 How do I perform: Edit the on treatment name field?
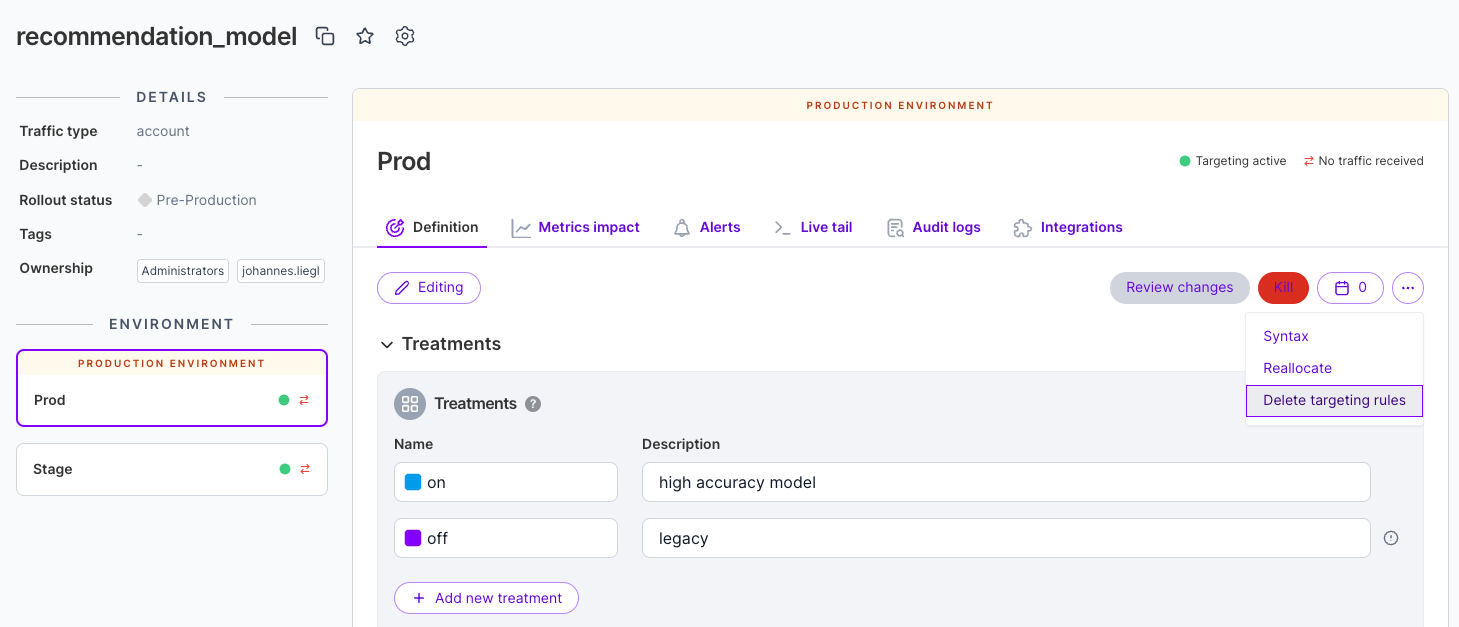[506, 482]
